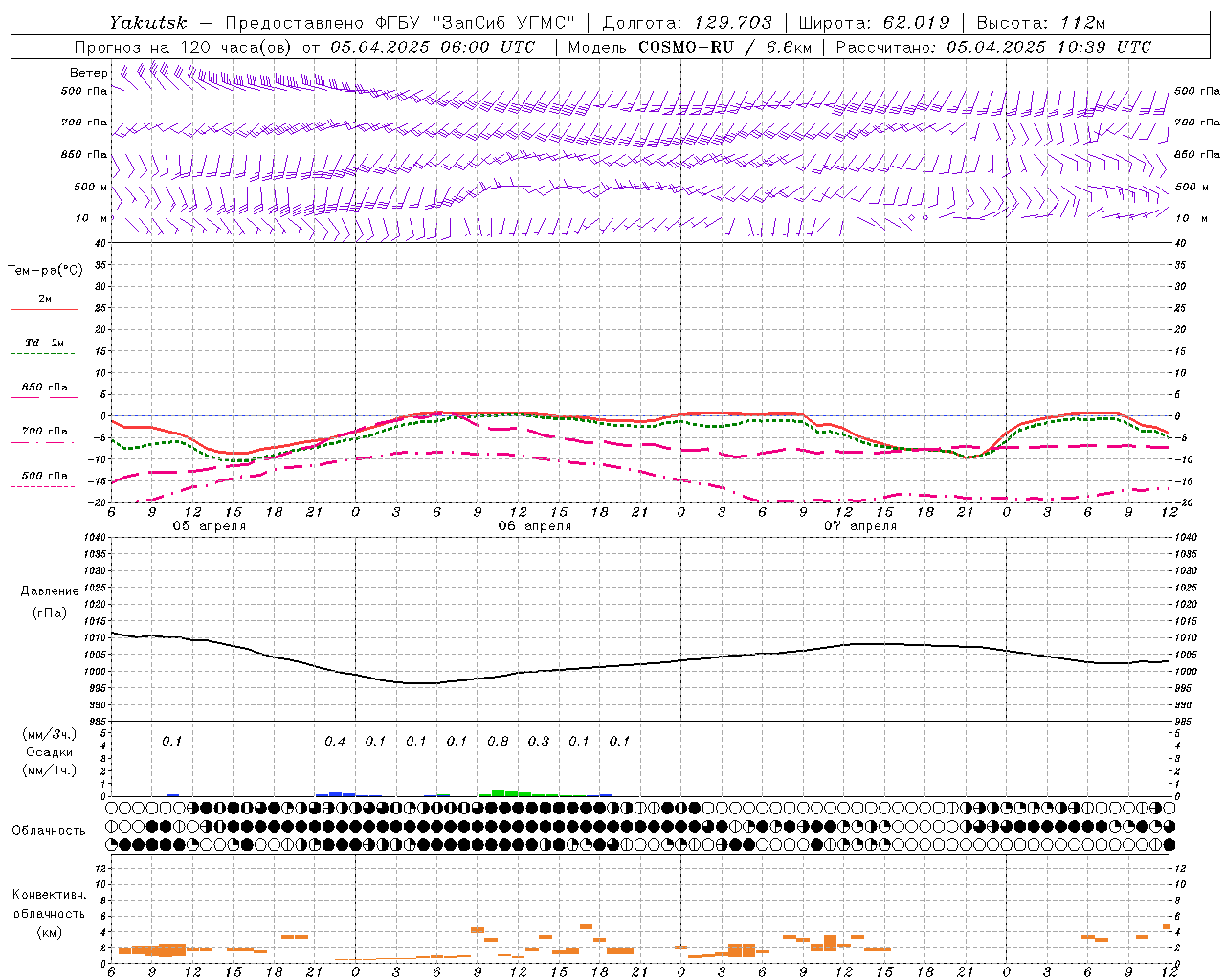Click the "Td 2м" dew point legend entry
This screenshot has height=980, width=1225.
[x=45, y=343]
